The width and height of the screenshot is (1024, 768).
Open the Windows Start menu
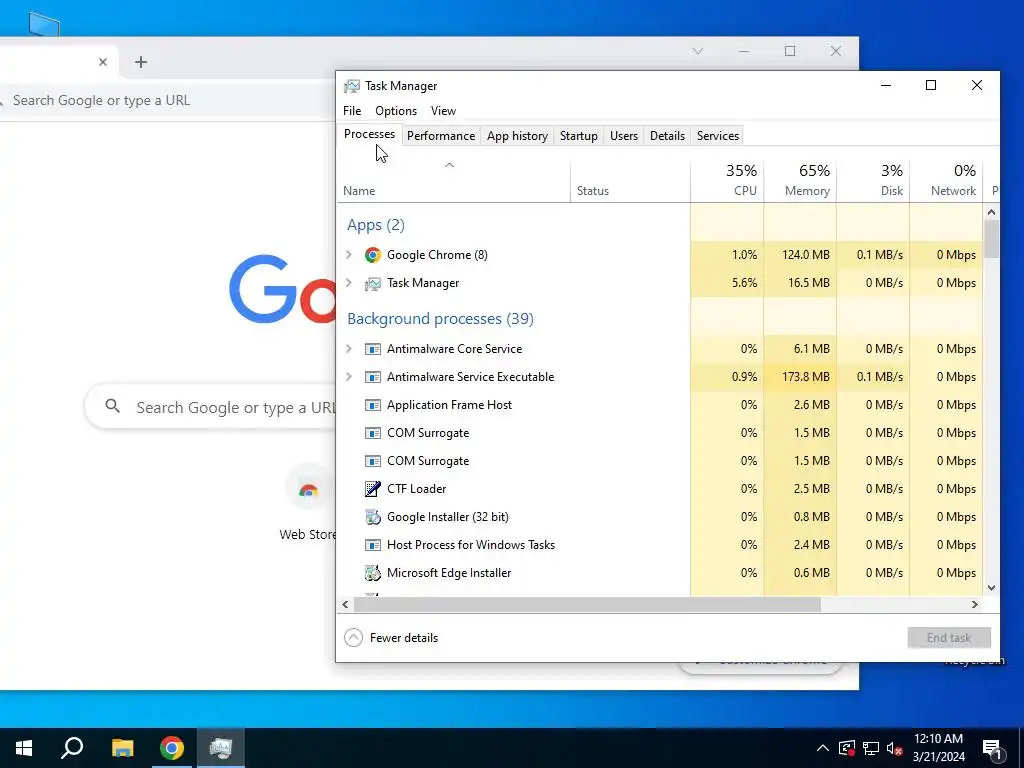tap(24, 748)
